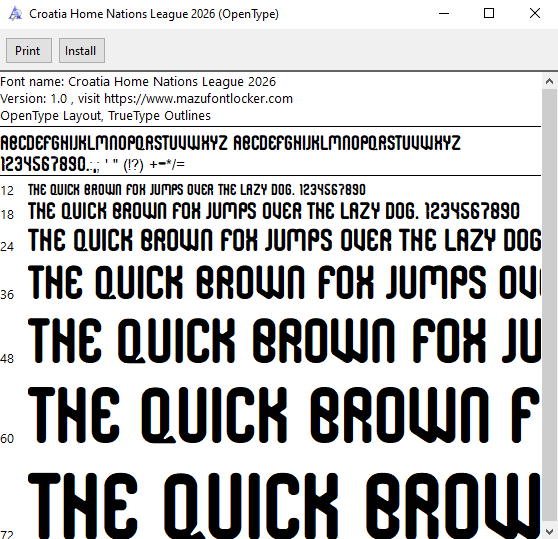Minimize the font viewer window
This screenshot has width=558, height=539.
coord(444,14)
